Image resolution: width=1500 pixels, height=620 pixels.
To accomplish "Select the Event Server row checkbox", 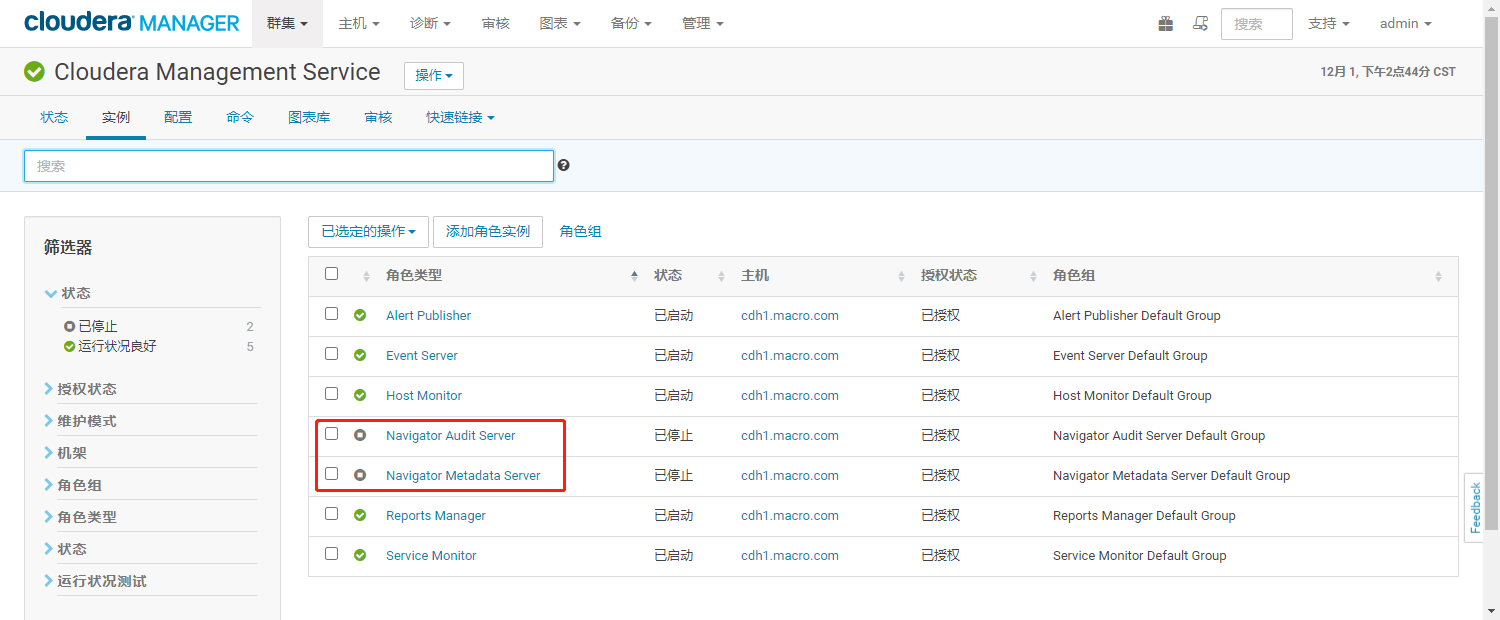I will (332, 354).
